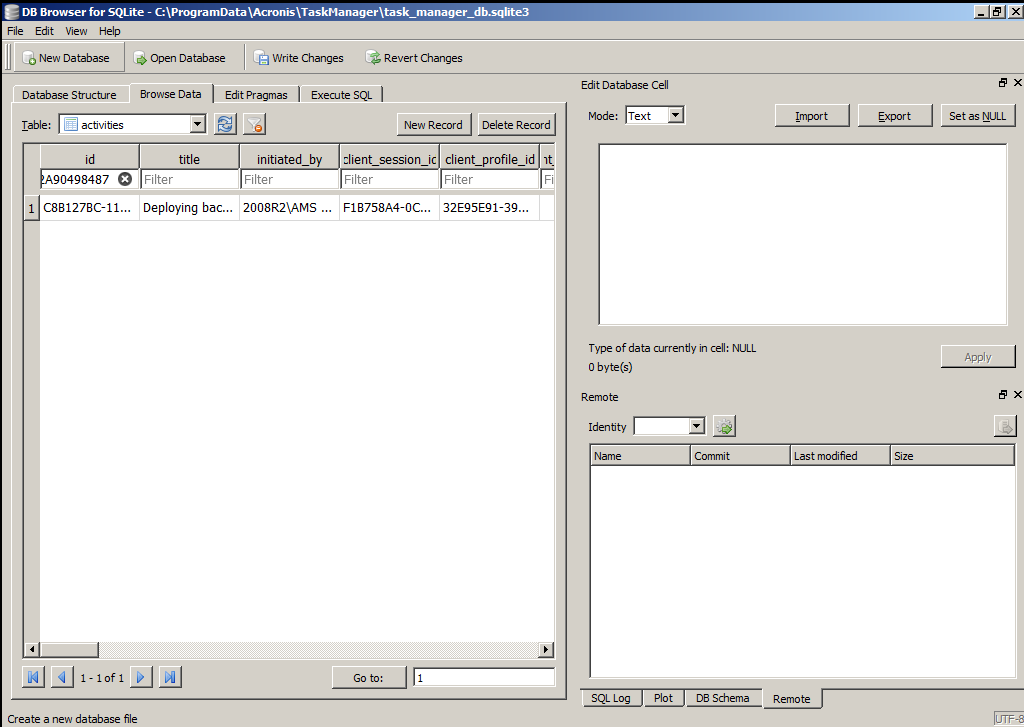Clear the id filter with the X icon
Screen dimensions: 1024x727
(x=125, y=179)
